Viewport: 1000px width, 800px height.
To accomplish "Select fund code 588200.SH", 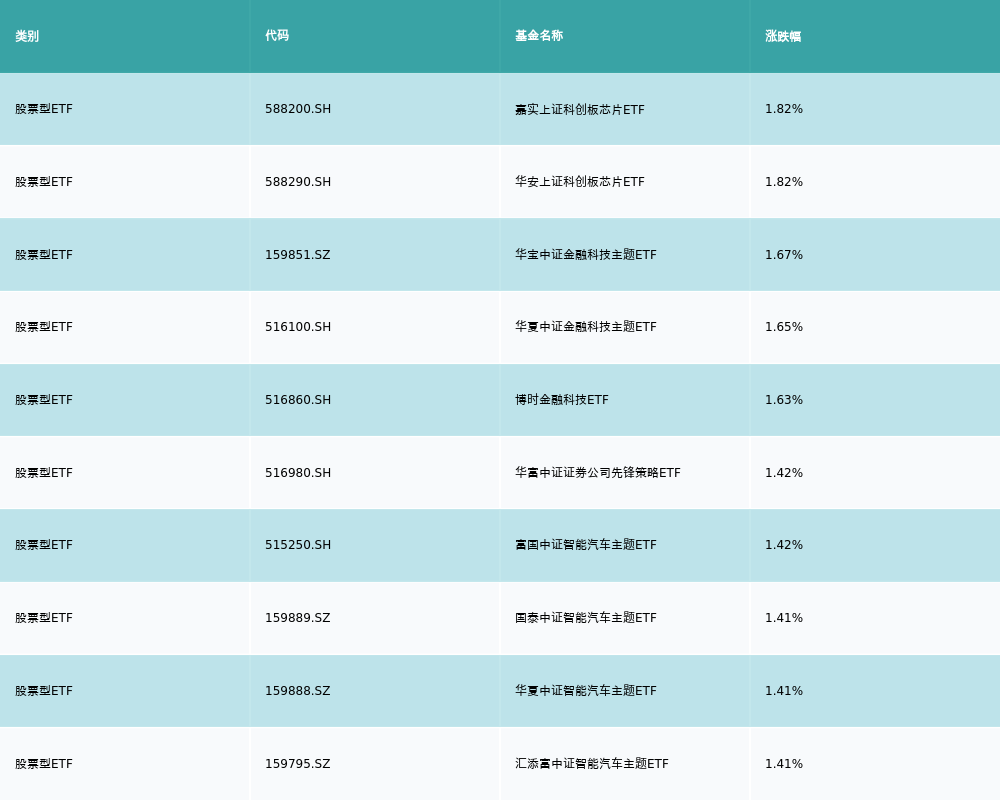I will 298,109.
